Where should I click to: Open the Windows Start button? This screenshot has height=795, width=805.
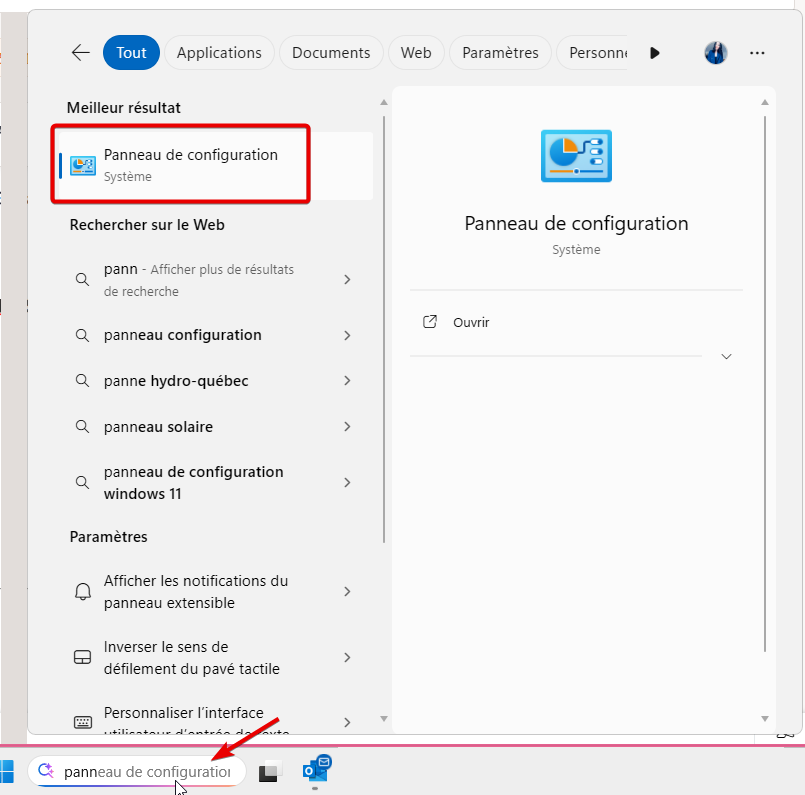click(x=6, y=771)
